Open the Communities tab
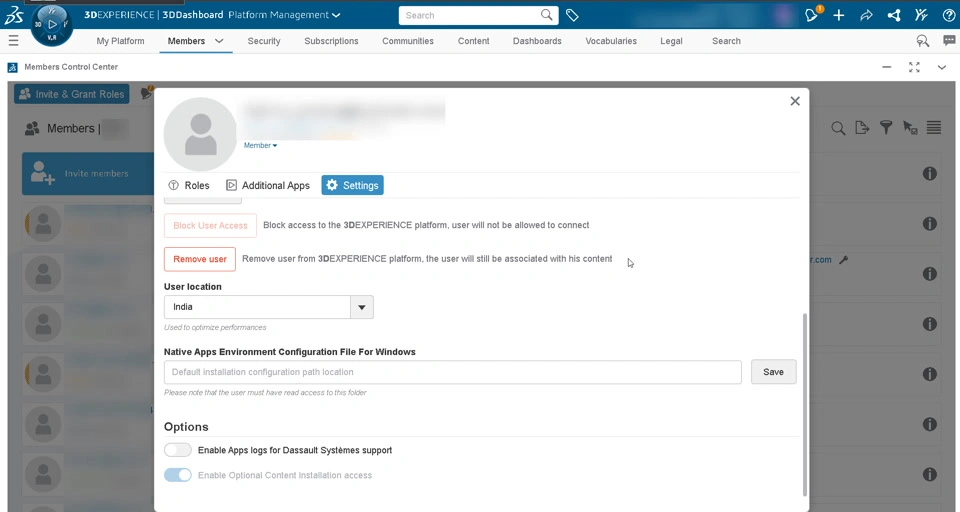Image resolution: width=960 pixels, height=512 pixels. [408, 41]
